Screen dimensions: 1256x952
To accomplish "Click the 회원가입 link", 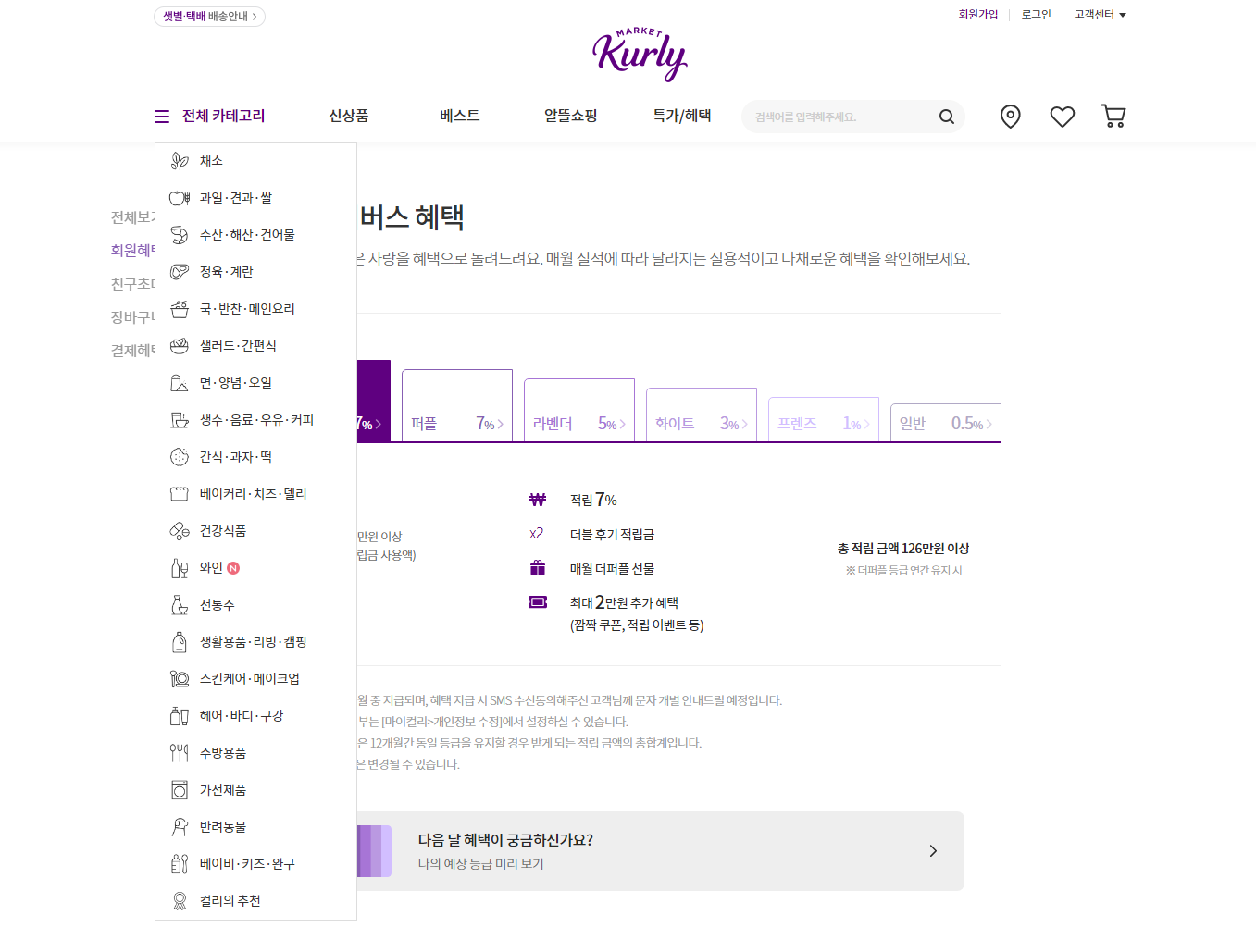I will (978, 15).
